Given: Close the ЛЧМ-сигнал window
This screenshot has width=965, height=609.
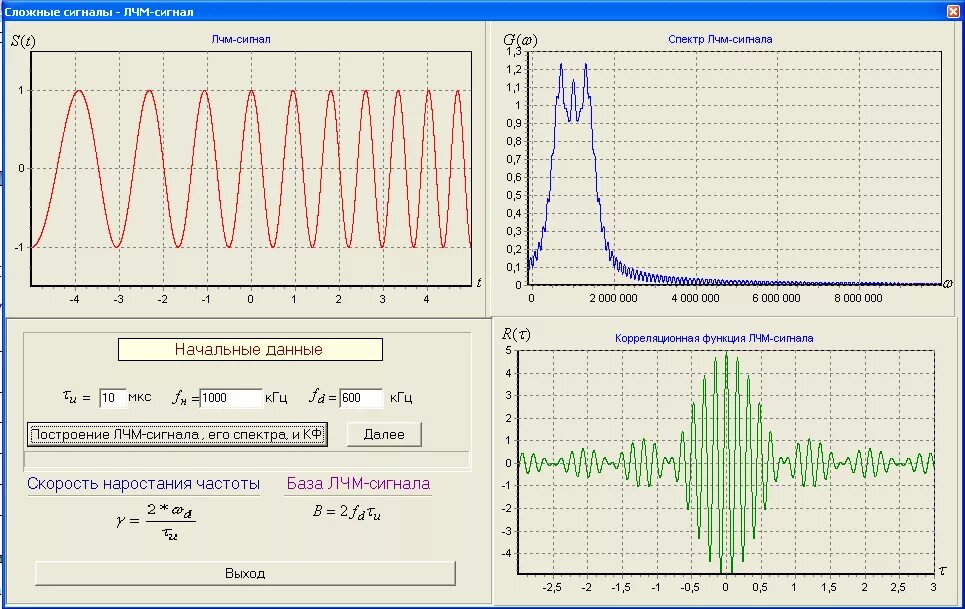Looking at the screenshot, I should [955, 11].
